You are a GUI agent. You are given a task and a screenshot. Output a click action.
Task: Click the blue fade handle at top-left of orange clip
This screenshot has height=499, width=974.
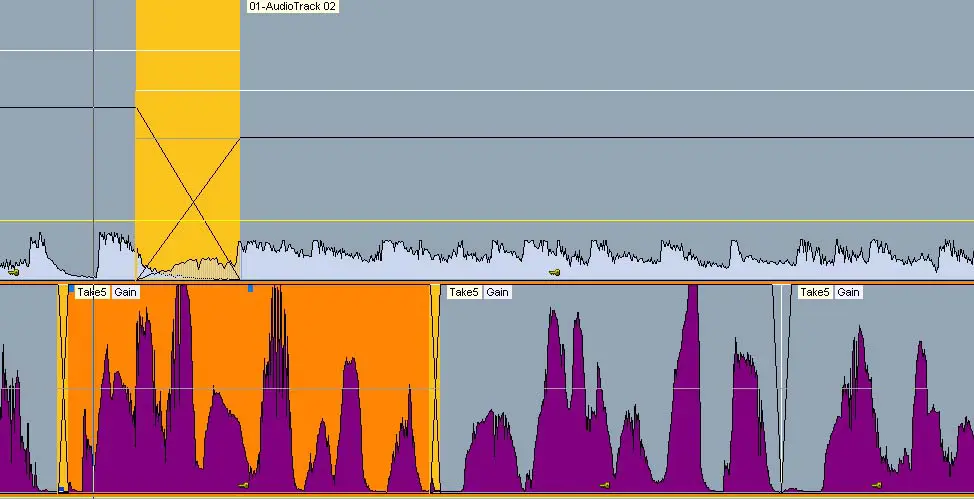[71, 288]
